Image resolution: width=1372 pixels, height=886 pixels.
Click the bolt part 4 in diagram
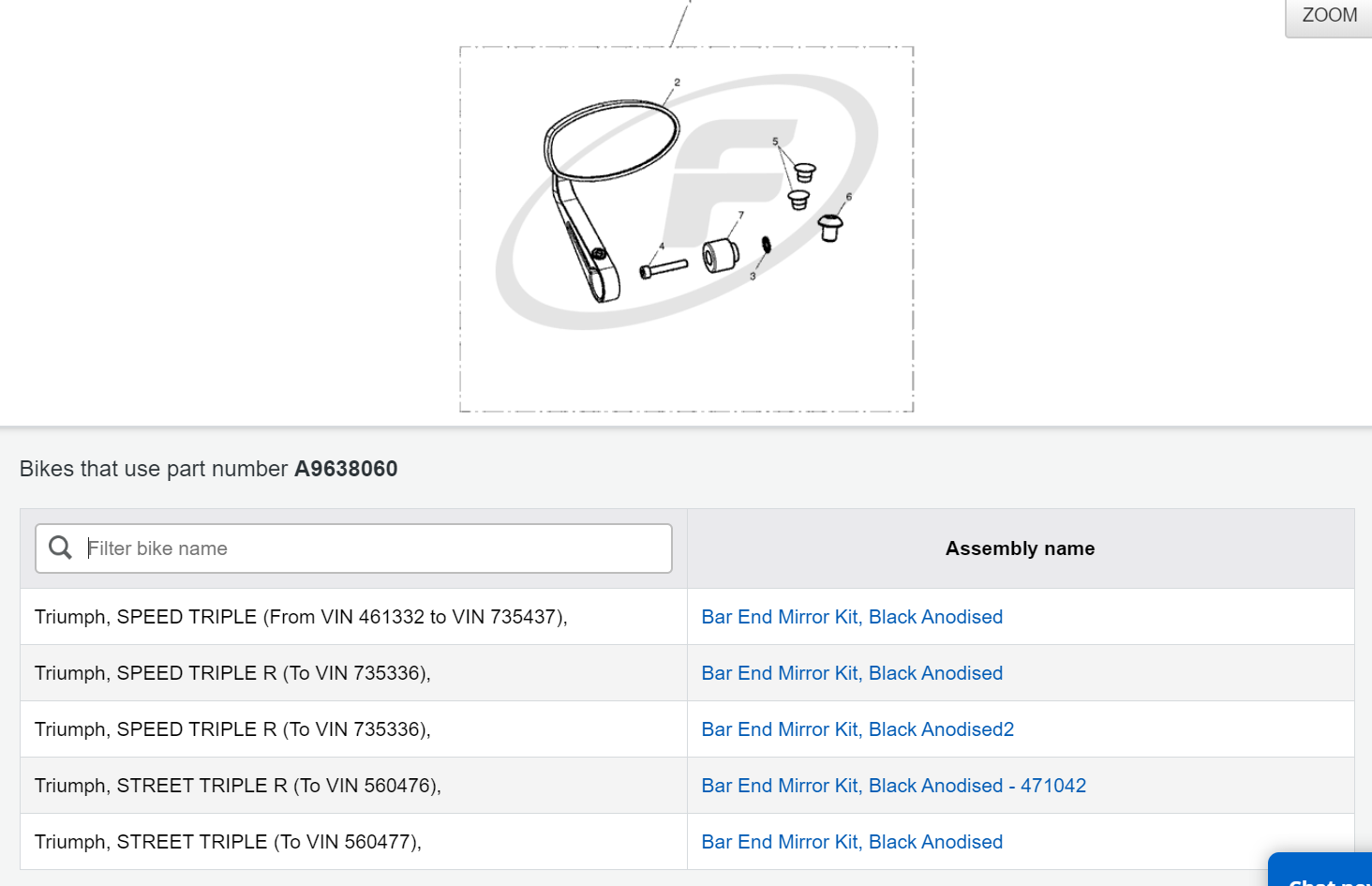click(x=664, y=268)
